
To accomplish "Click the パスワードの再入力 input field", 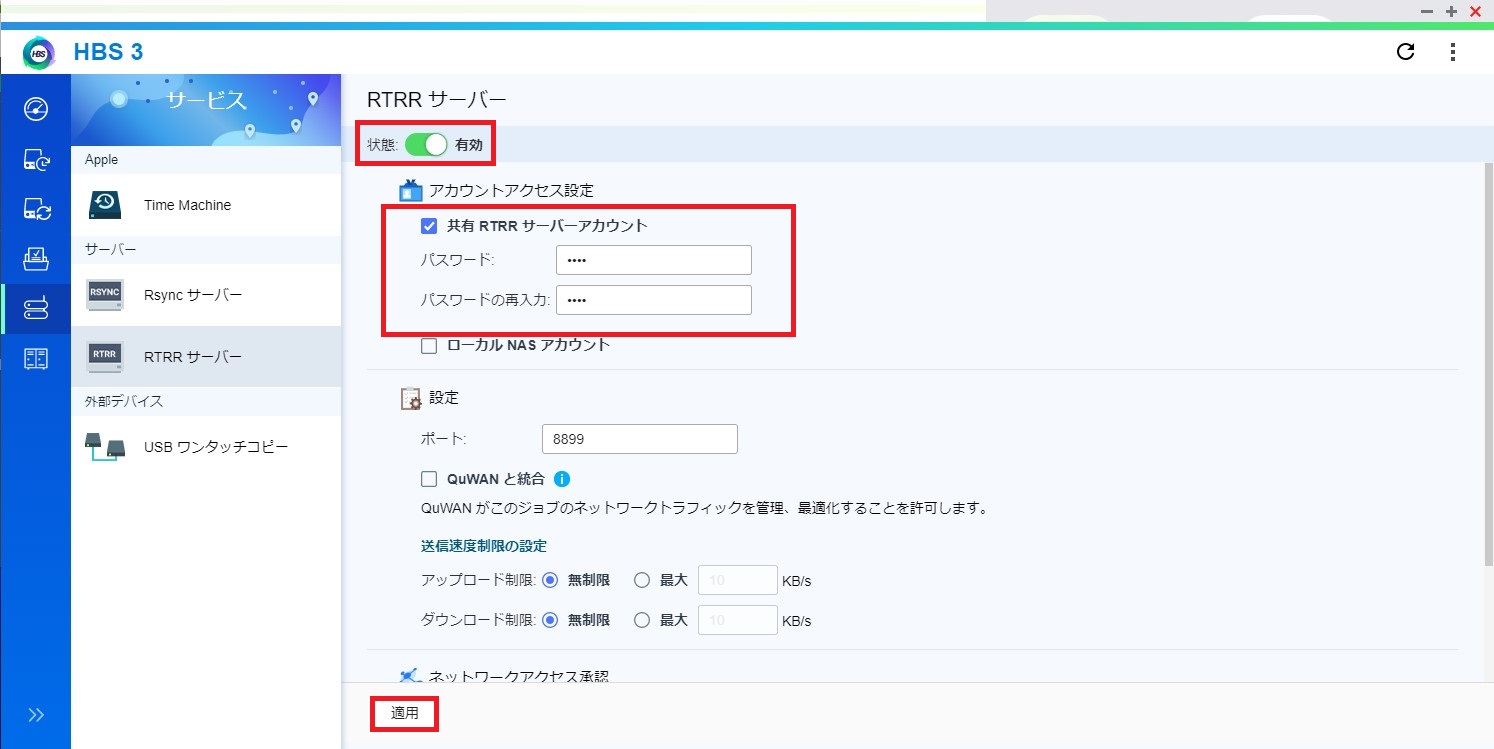I will point(654,300).
